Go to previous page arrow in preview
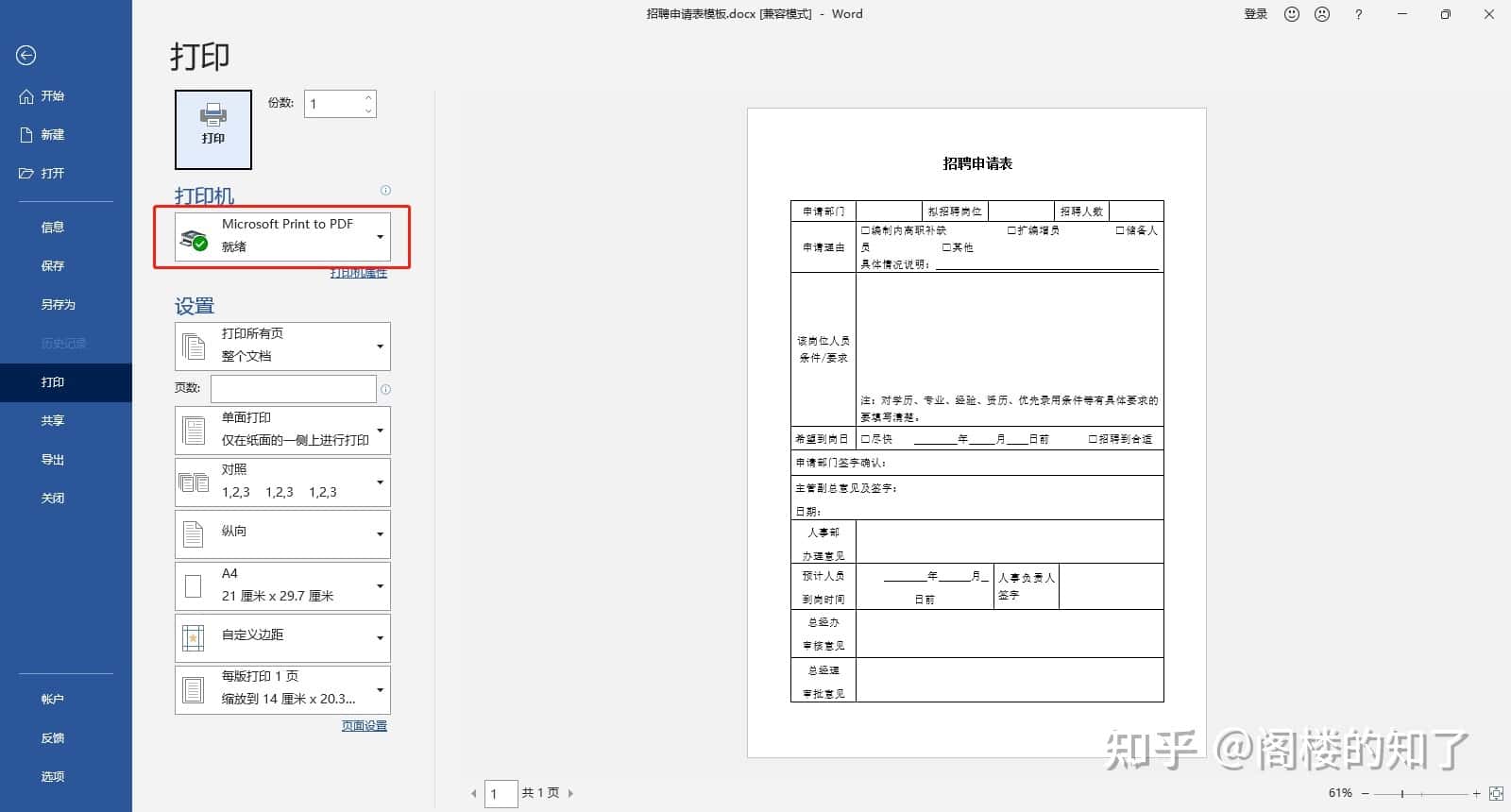 tap(473, 793)
